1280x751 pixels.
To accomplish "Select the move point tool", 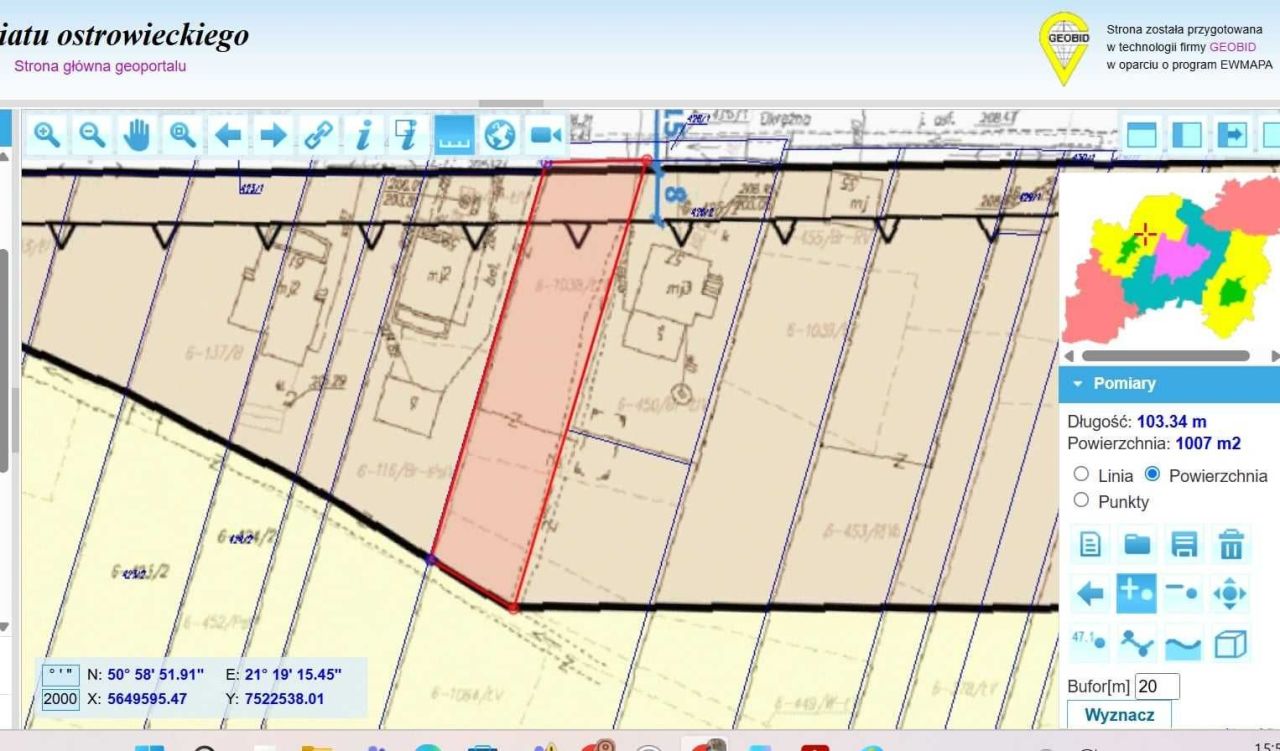I will 1230,592.
